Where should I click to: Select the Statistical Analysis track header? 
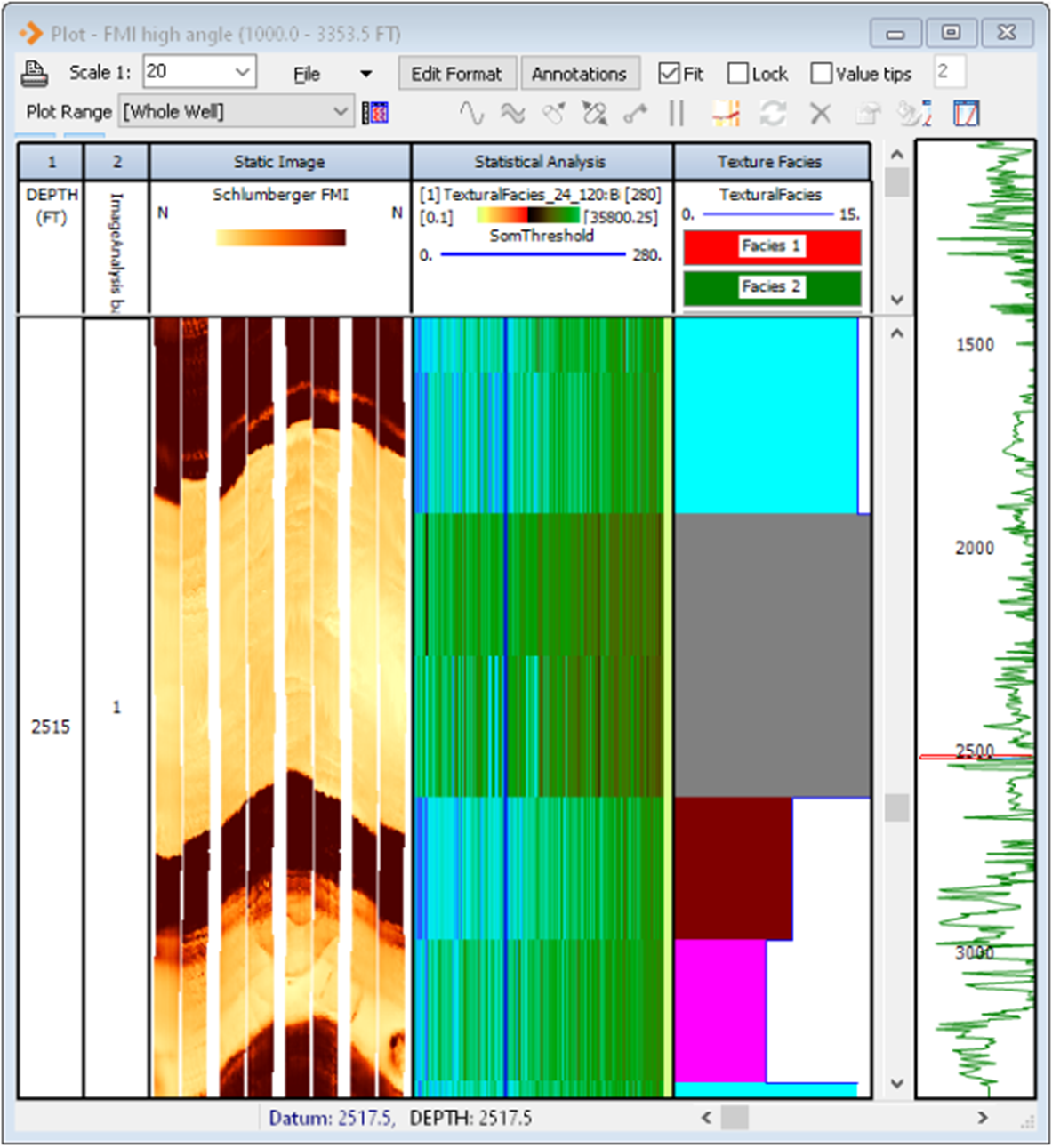pyautogui.click(x=540, y=161)
